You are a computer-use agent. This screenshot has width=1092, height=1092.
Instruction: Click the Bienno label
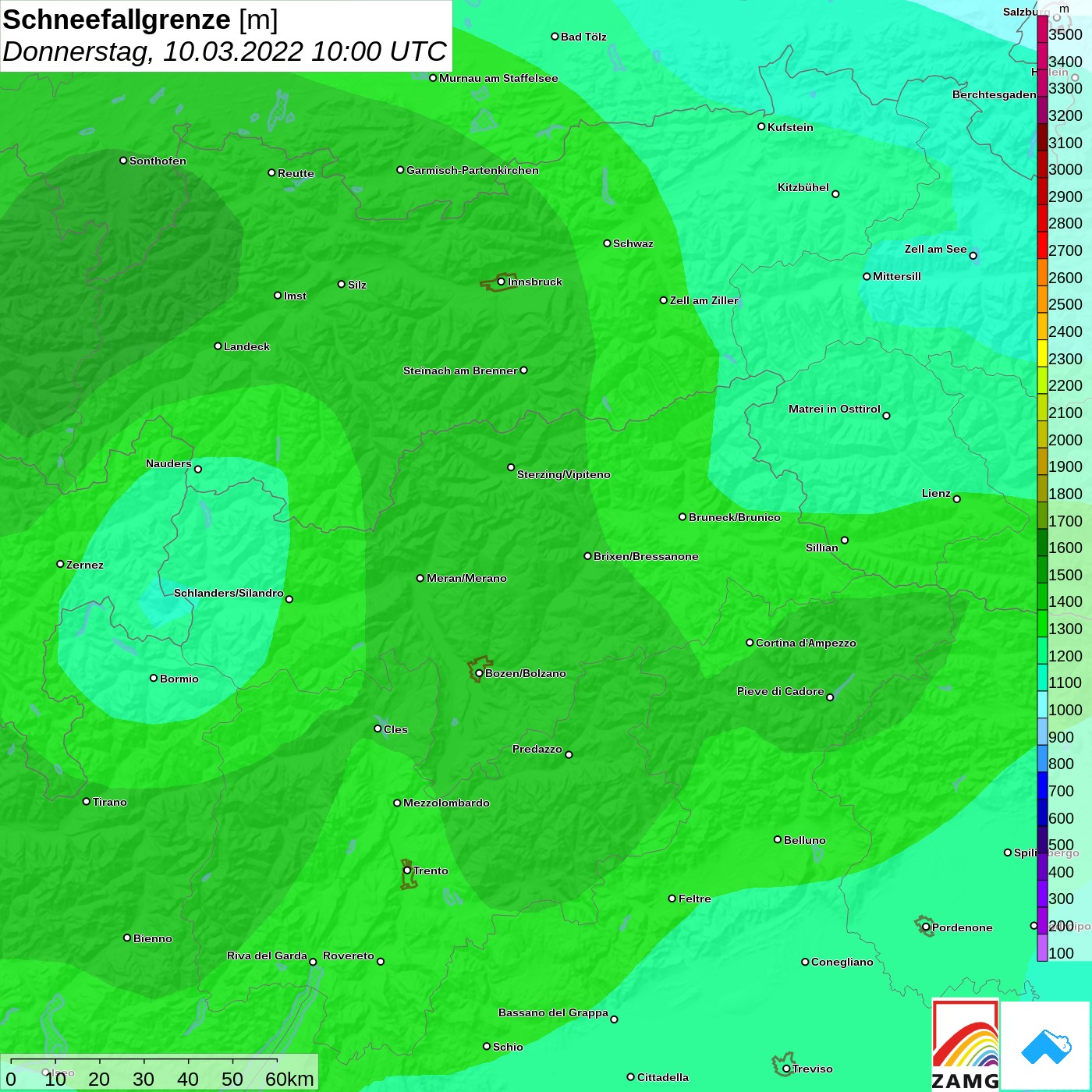[x=153, y=938]
